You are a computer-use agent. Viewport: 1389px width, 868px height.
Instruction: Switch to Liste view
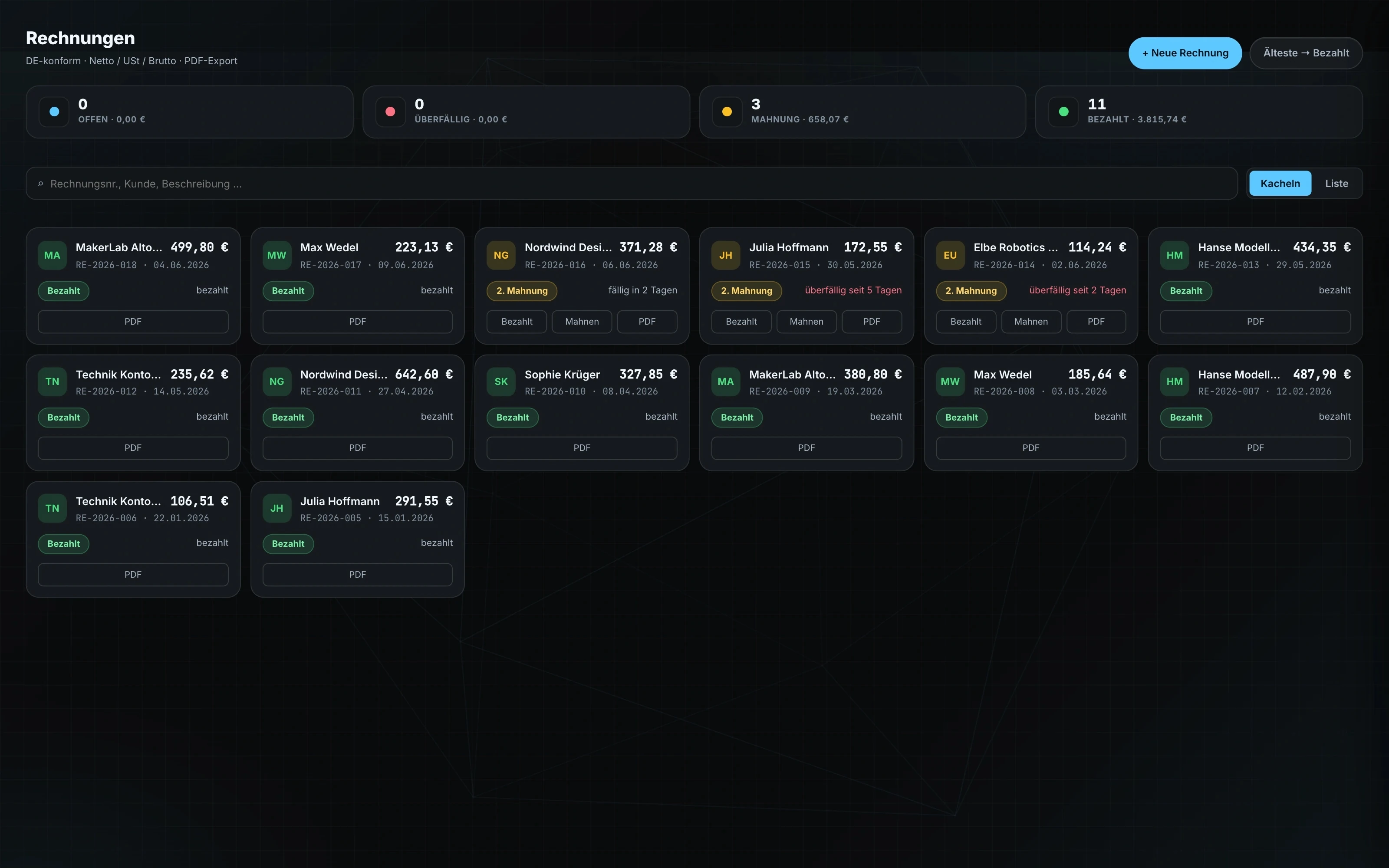[x=1336, y=184]
